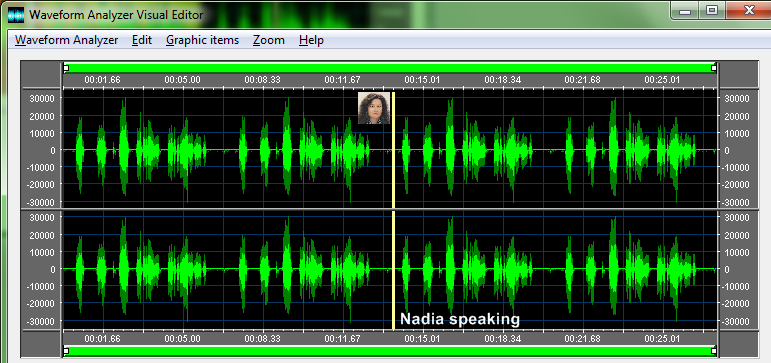Viewport: 771px width, 363px height.
Task: Click the 00:08.33 mark on bottom ruler
Action: pyautogui.click(x=263, y=339)
